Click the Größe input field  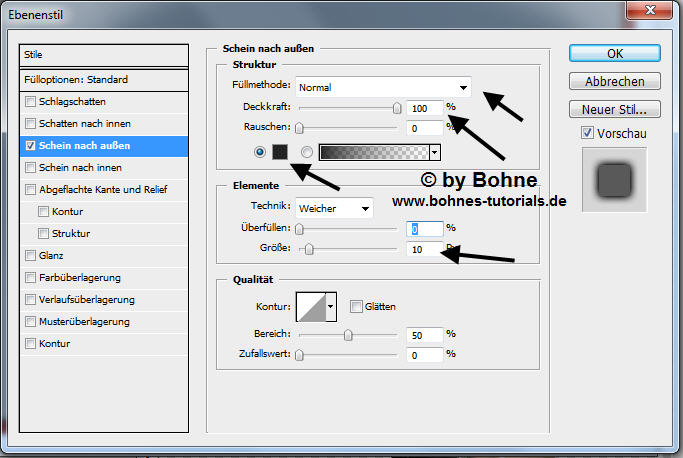point(425,248)
